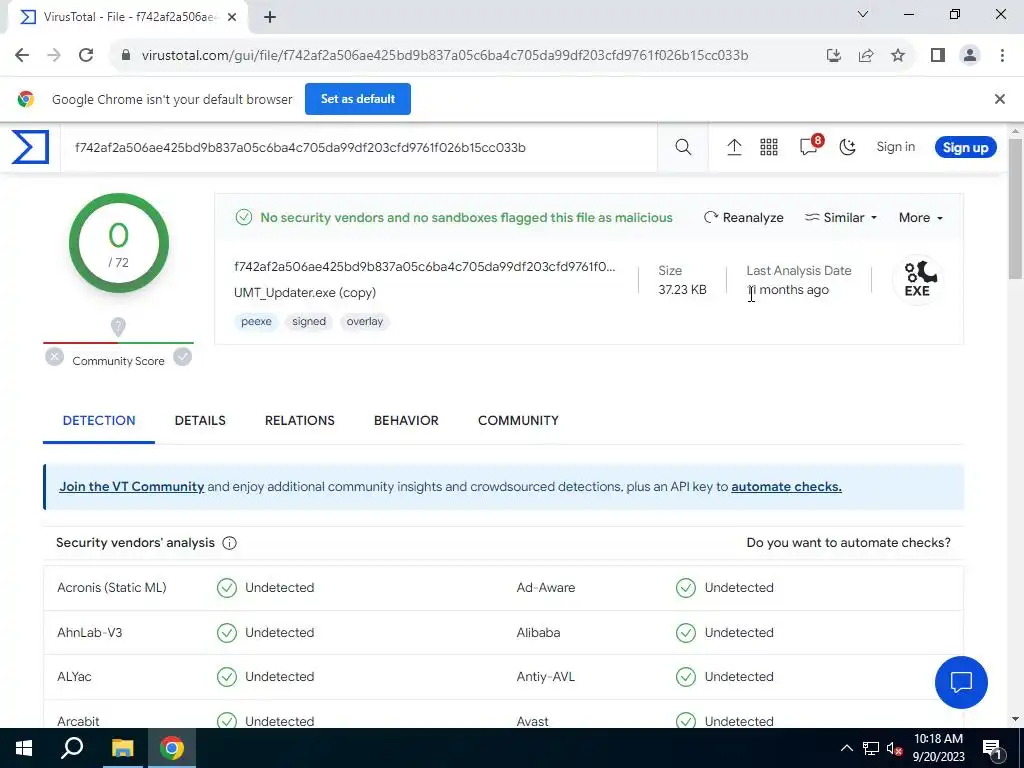Vote positive with the community score check icon
1024x768 pixels.
click(183, 357)
